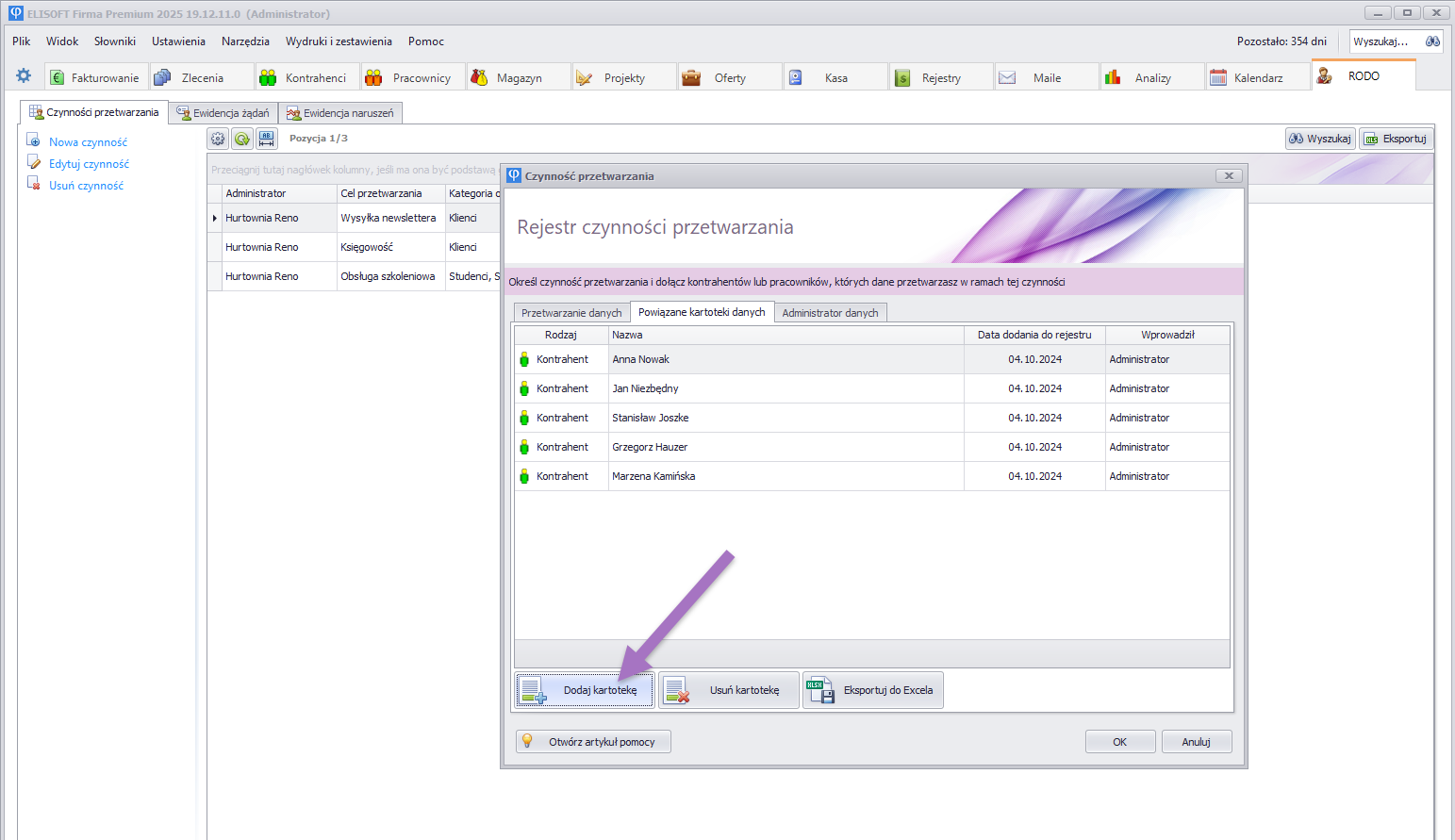This screenshot has height=840, width=1455.
Task: Open the Kasa module
Action: point(826,78)
